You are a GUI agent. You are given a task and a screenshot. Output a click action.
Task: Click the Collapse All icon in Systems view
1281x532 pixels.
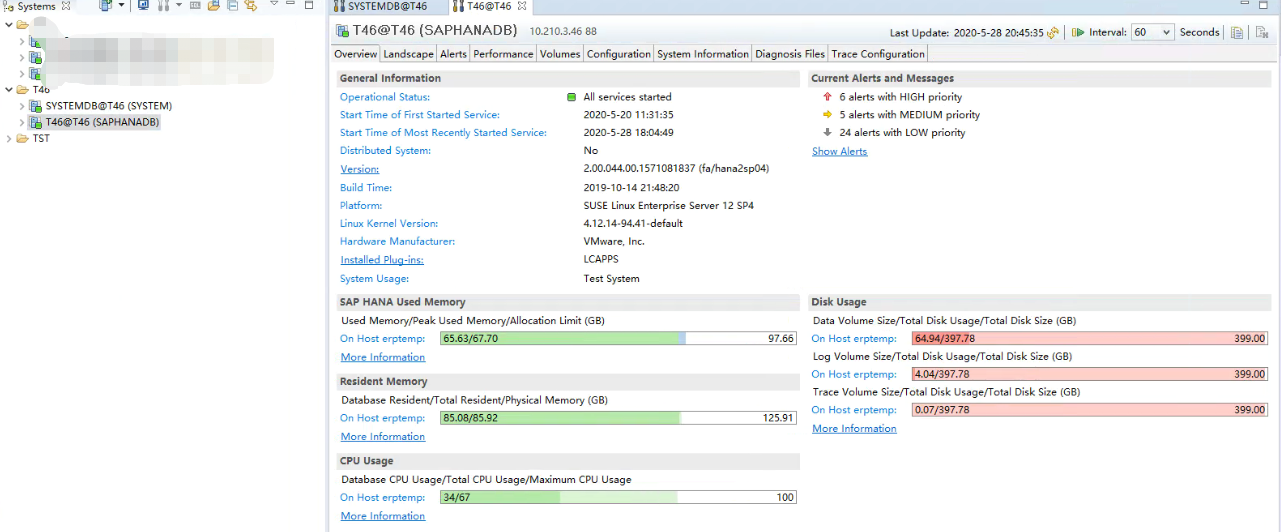click(232, 5)
